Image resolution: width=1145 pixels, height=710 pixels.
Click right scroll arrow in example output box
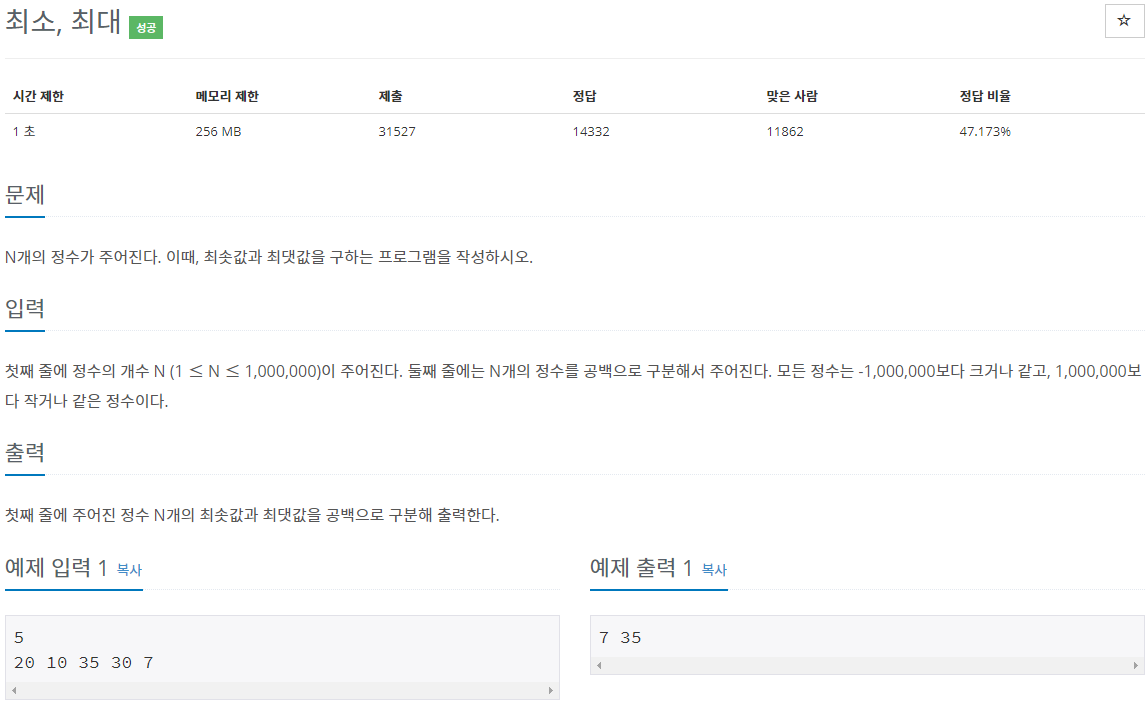point(1136,665)
